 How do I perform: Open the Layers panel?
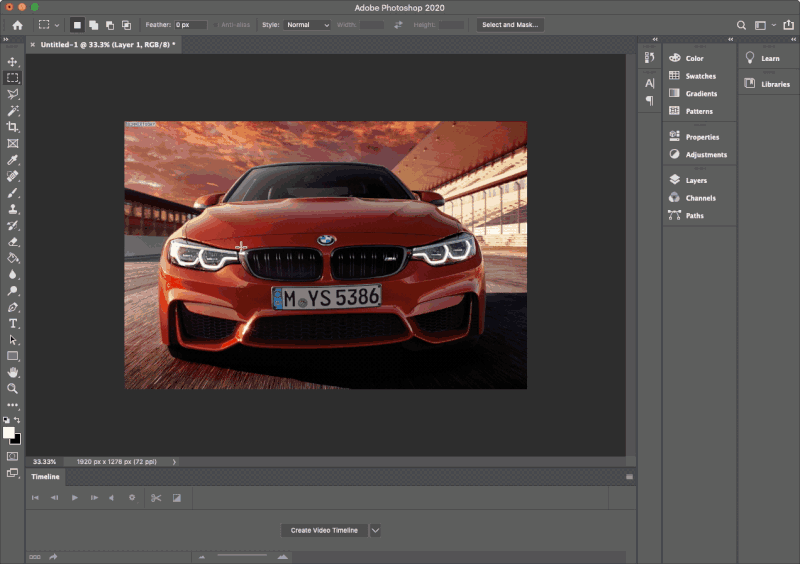click(x=696, y=180)
